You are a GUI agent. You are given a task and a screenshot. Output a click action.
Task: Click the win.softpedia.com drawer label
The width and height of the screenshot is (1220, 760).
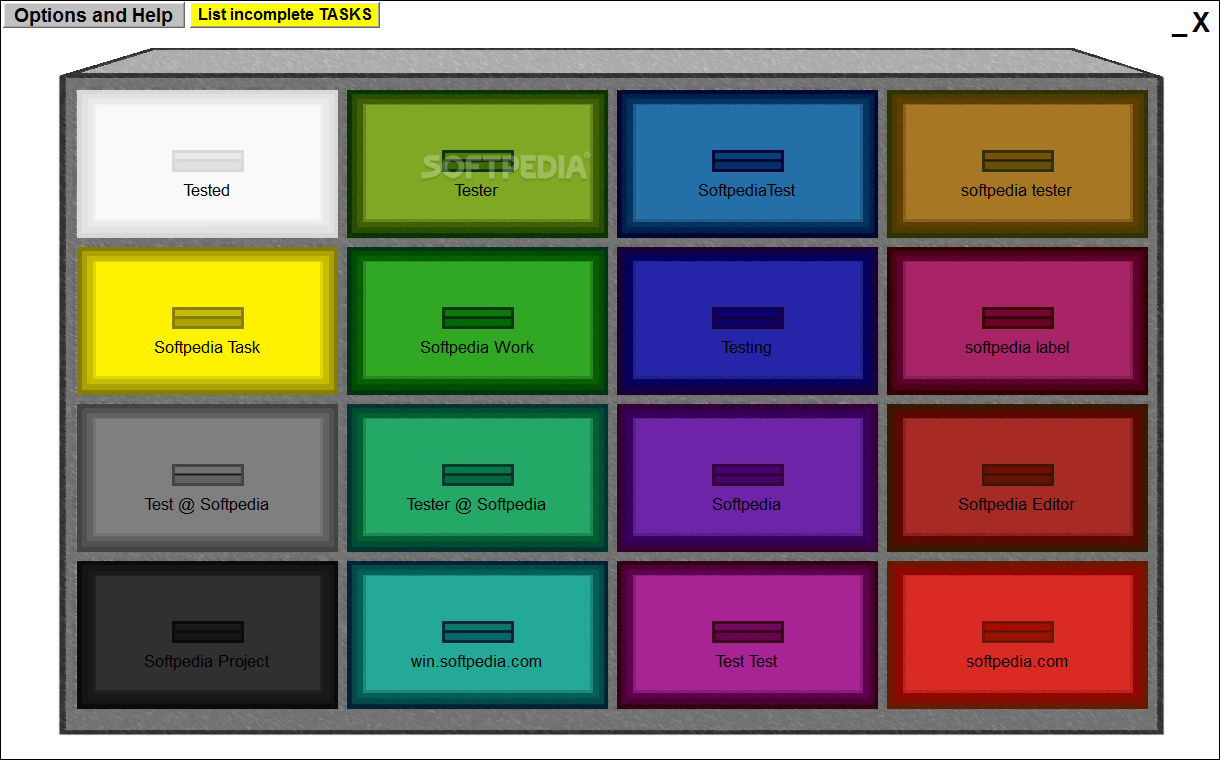(x=477, y=662)
